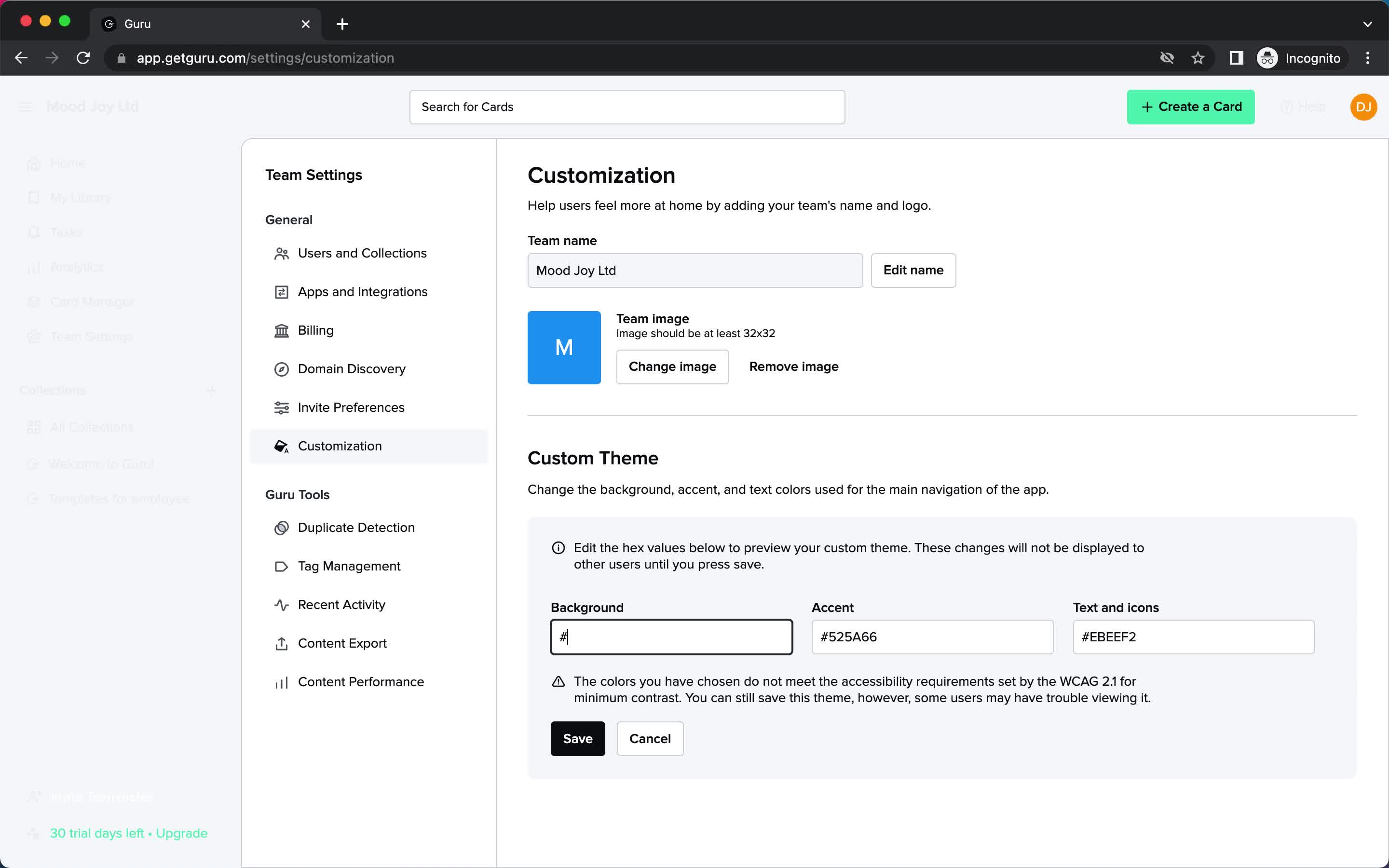Select the Recent Activity menu item

point(341,604)
